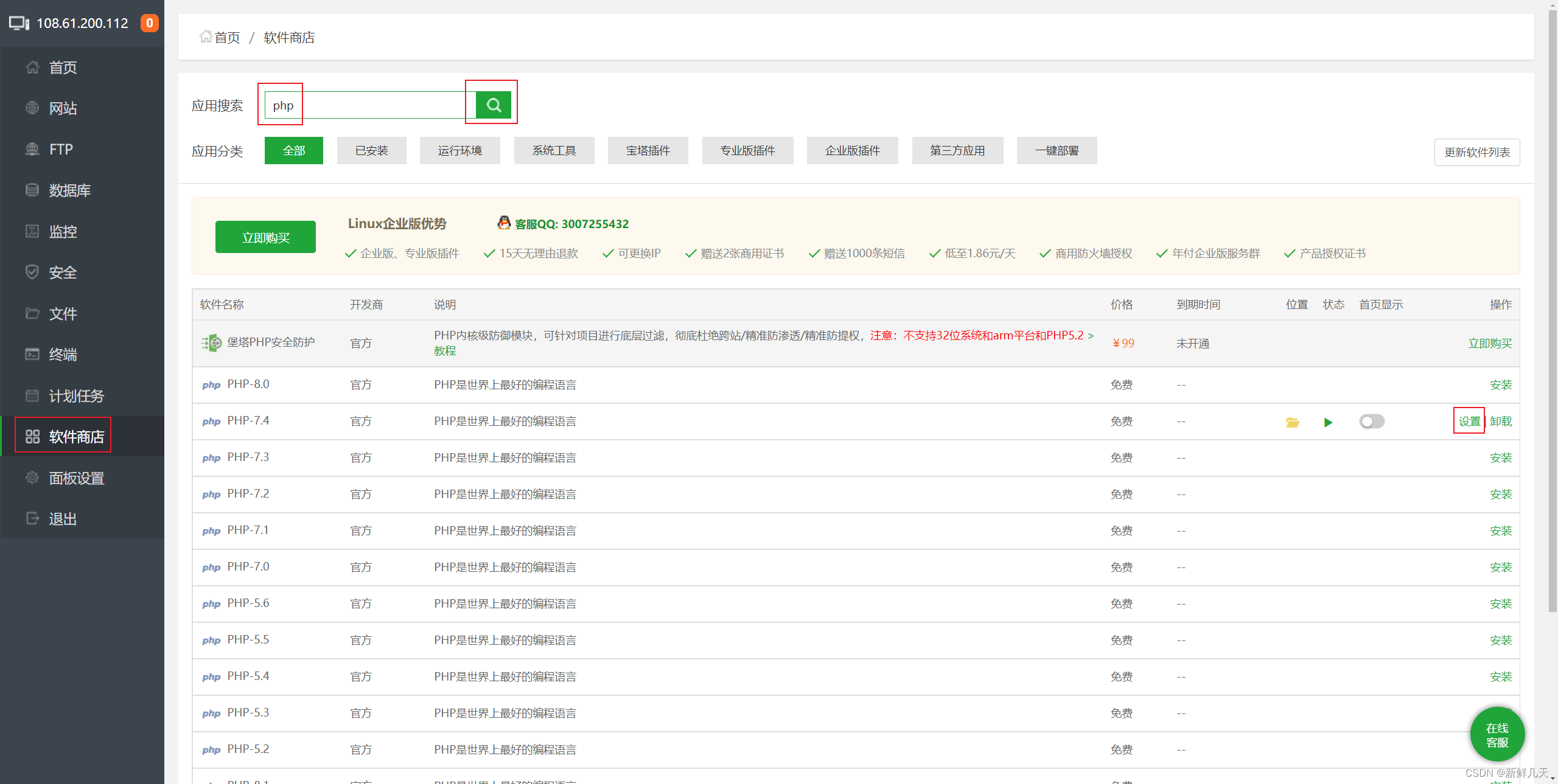
Task: Select the 第三方应用 category tab
Action: point(958,150)
